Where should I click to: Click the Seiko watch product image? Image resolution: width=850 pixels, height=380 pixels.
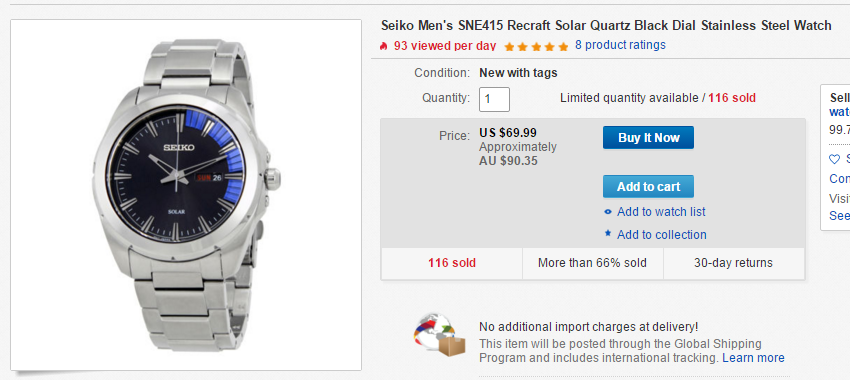(x=186, y=195)
